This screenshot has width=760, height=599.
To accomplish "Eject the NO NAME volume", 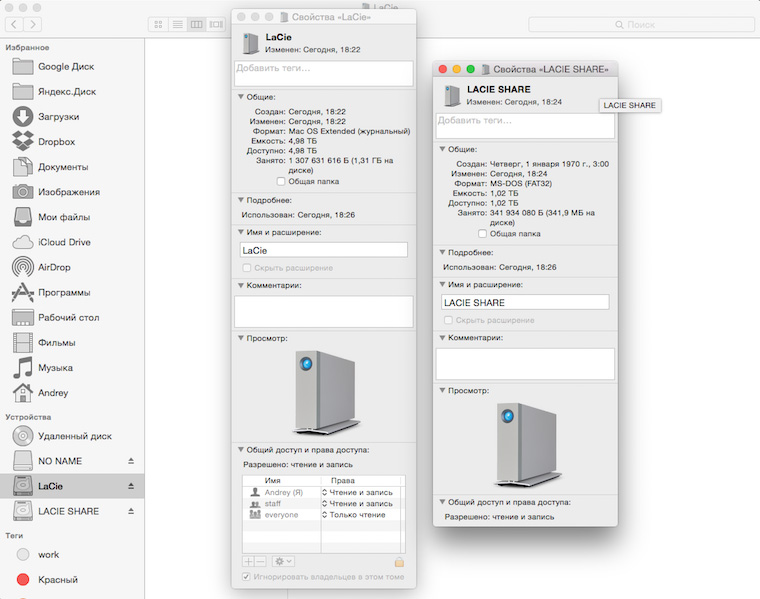I will [x=130, y=461].
